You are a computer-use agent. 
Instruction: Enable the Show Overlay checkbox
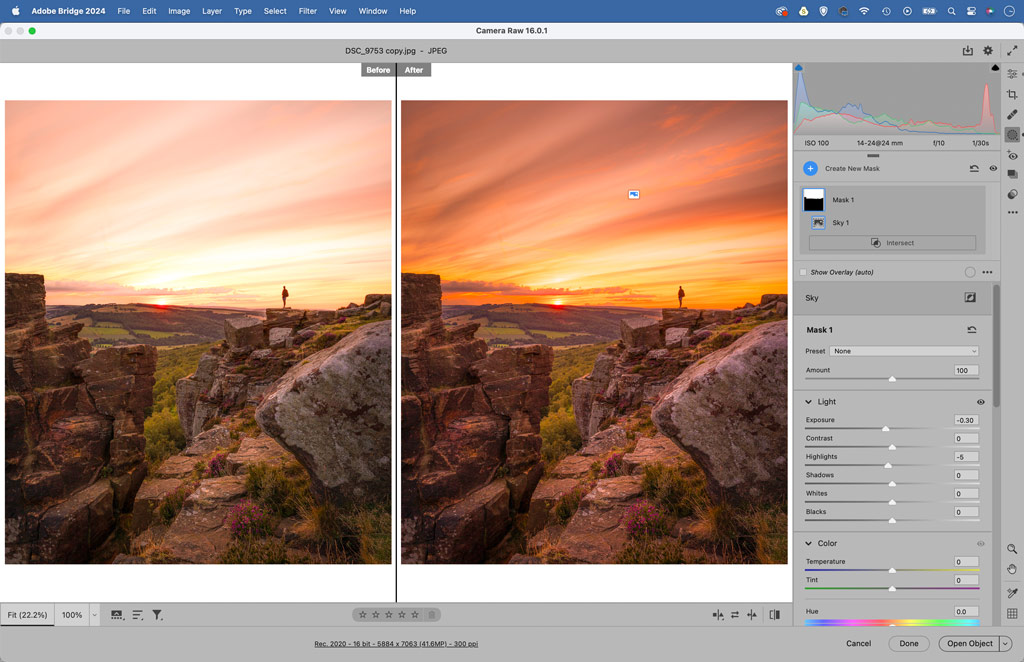pyautogui.click(x=803, y=272)
